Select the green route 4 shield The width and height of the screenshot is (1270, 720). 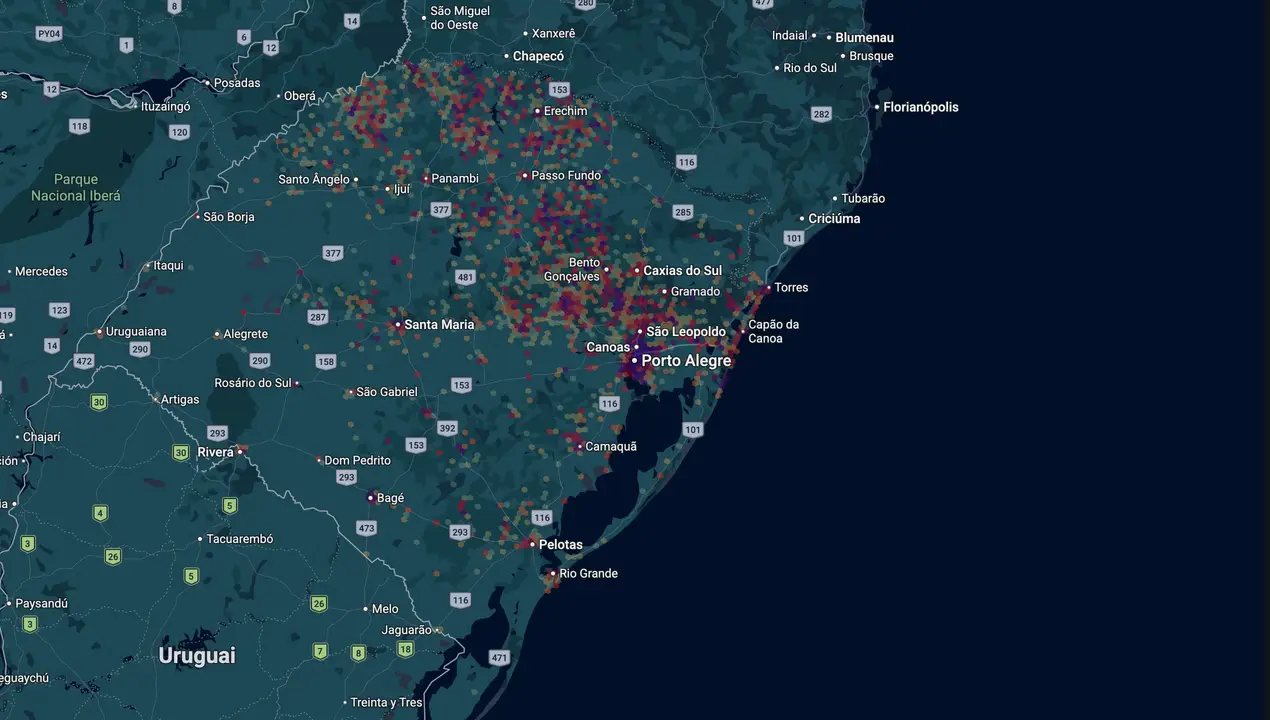tap(100, 513)
